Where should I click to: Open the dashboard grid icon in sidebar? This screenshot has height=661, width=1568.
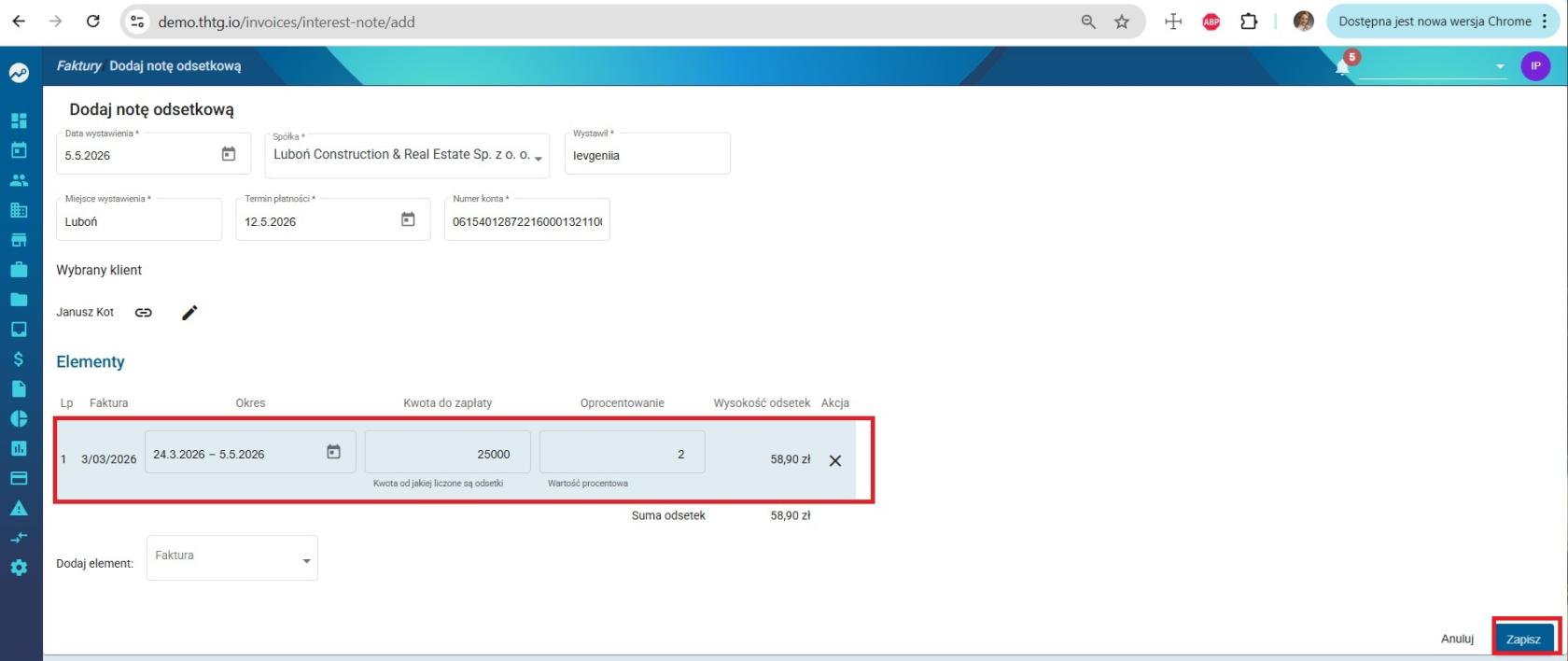[x=19, y=120]
